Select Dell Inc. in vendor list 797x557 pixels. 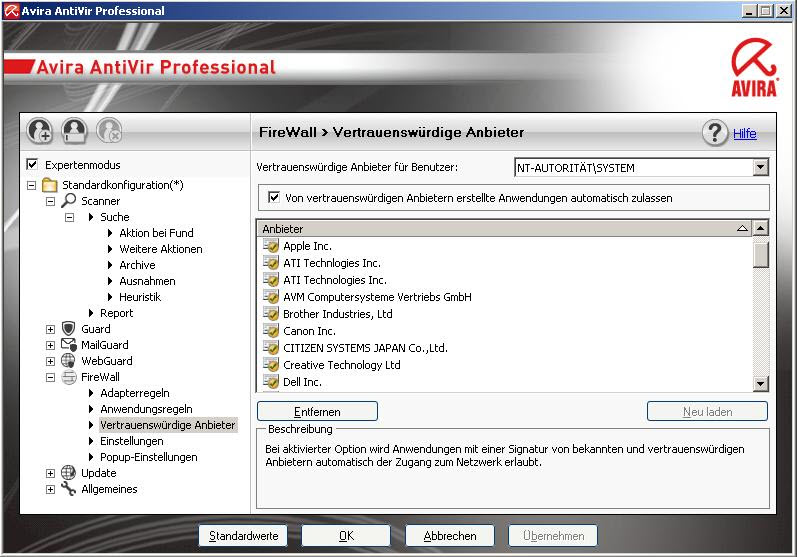(302, 382)
